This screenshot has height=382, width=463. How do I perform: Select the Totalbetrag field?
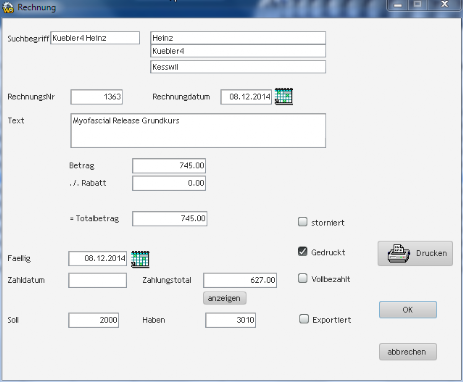170,219
